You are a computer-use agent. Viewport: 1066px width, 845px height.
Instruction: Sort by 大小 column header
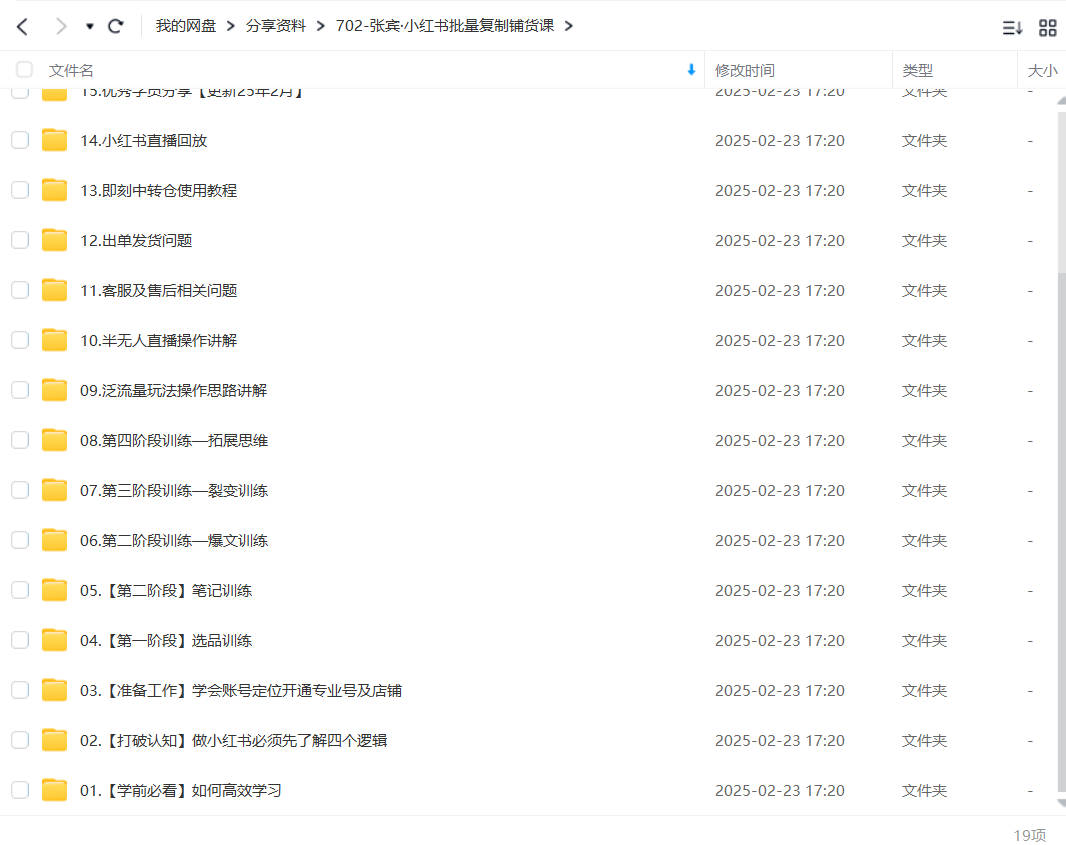(x=1042, y=70)
